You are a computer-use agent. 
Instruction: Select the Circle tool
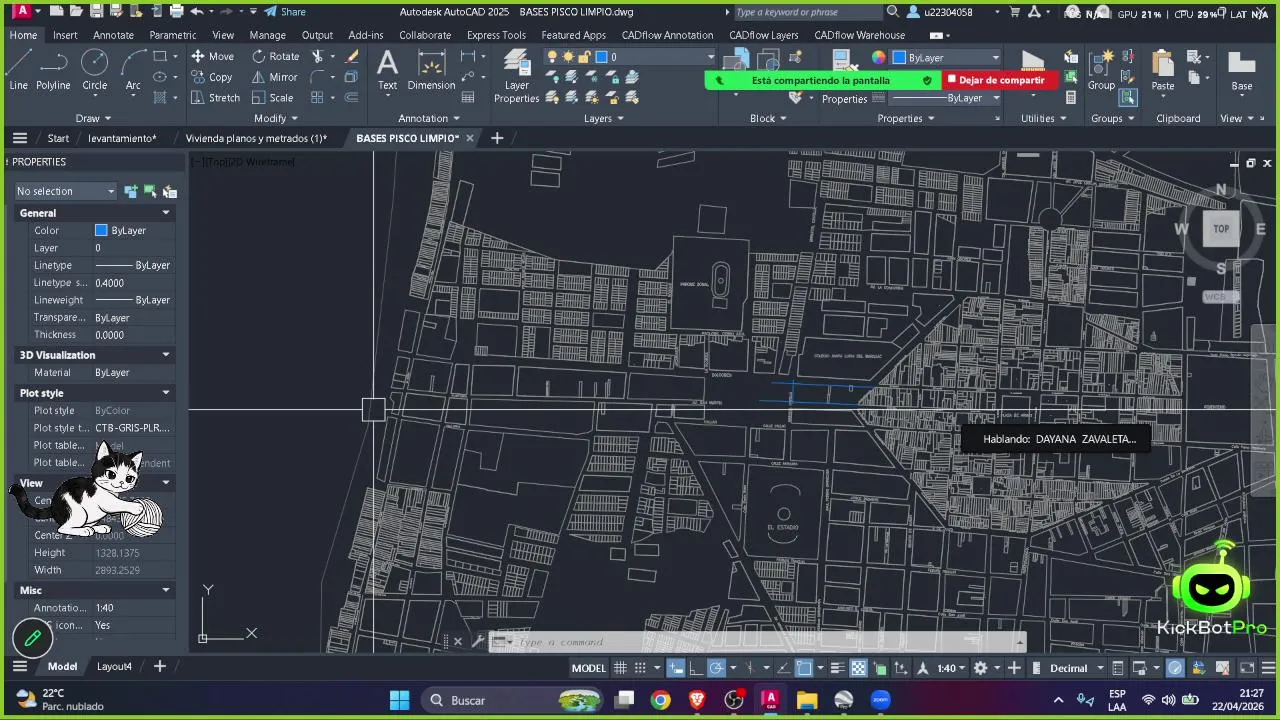95,70
